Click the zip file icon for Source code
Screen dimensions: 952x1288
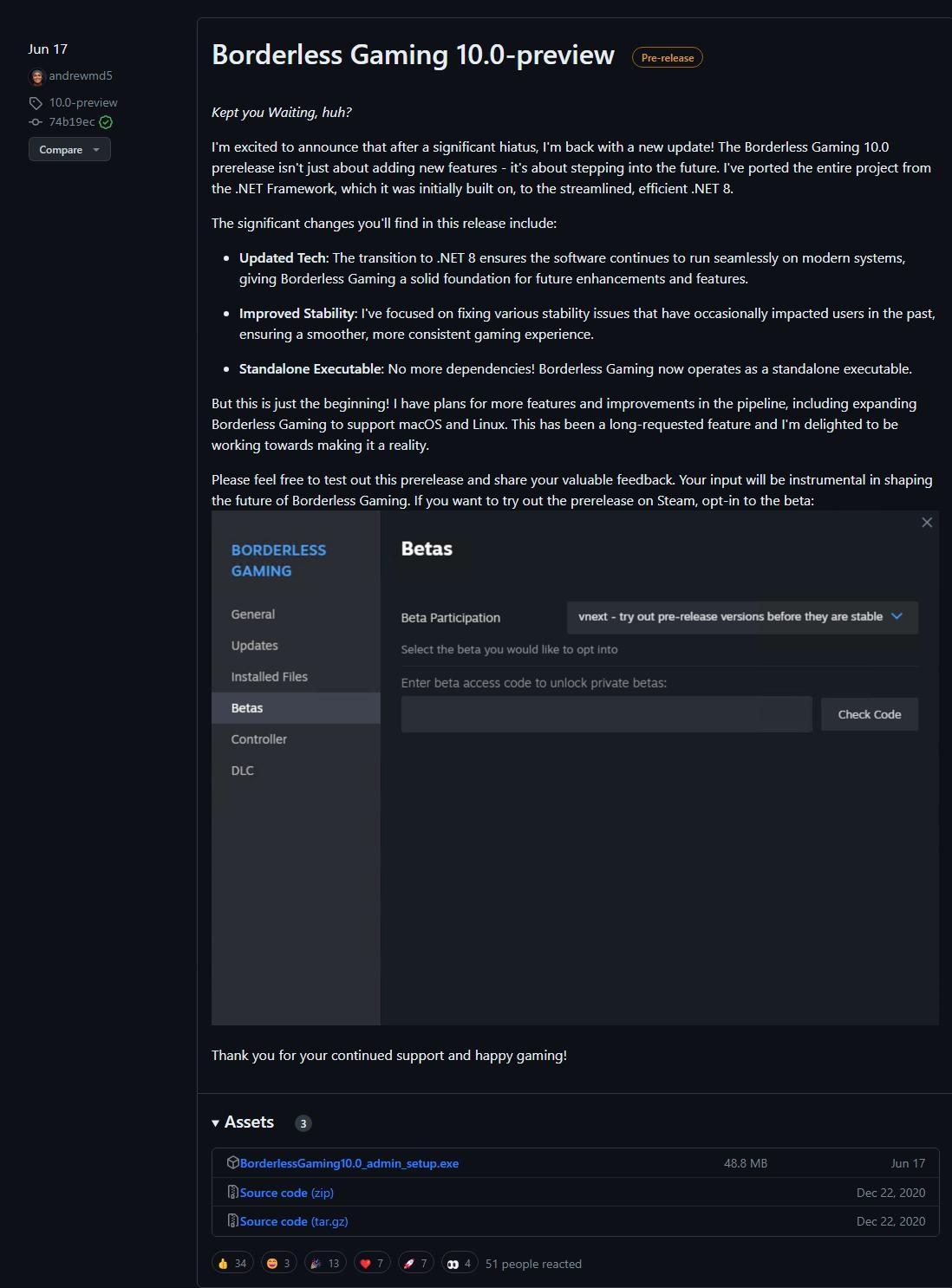tap(232, 1192)
